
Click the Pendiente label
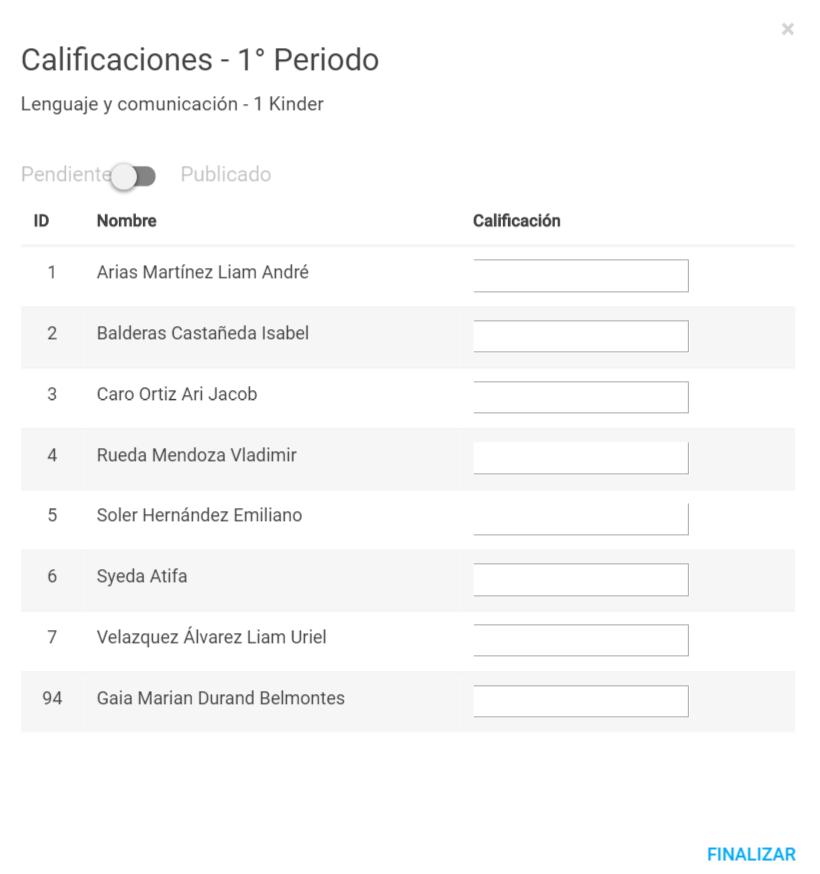coord(66,174)
